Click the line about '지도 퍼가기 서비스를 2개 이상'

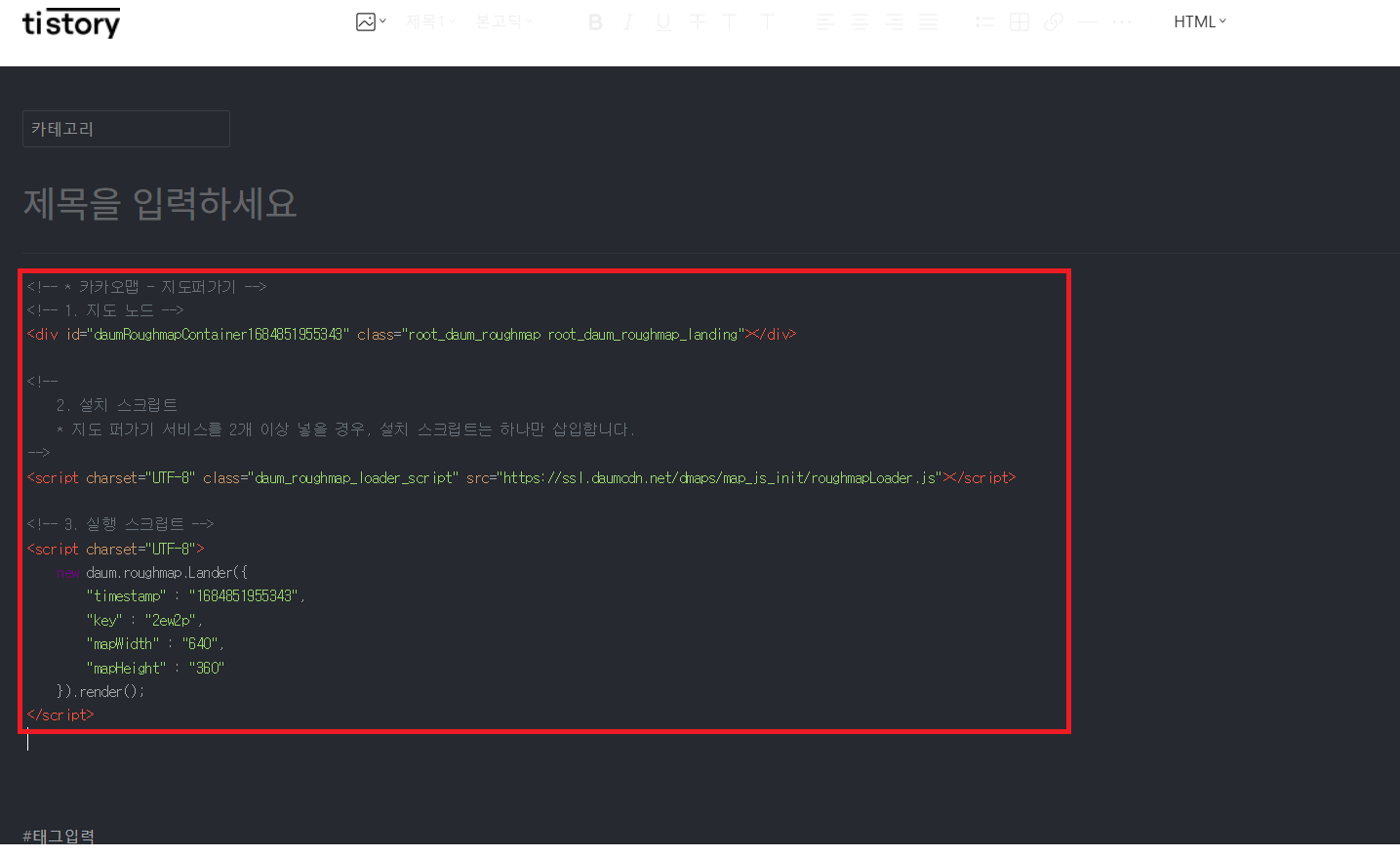[x=345, y=429]
